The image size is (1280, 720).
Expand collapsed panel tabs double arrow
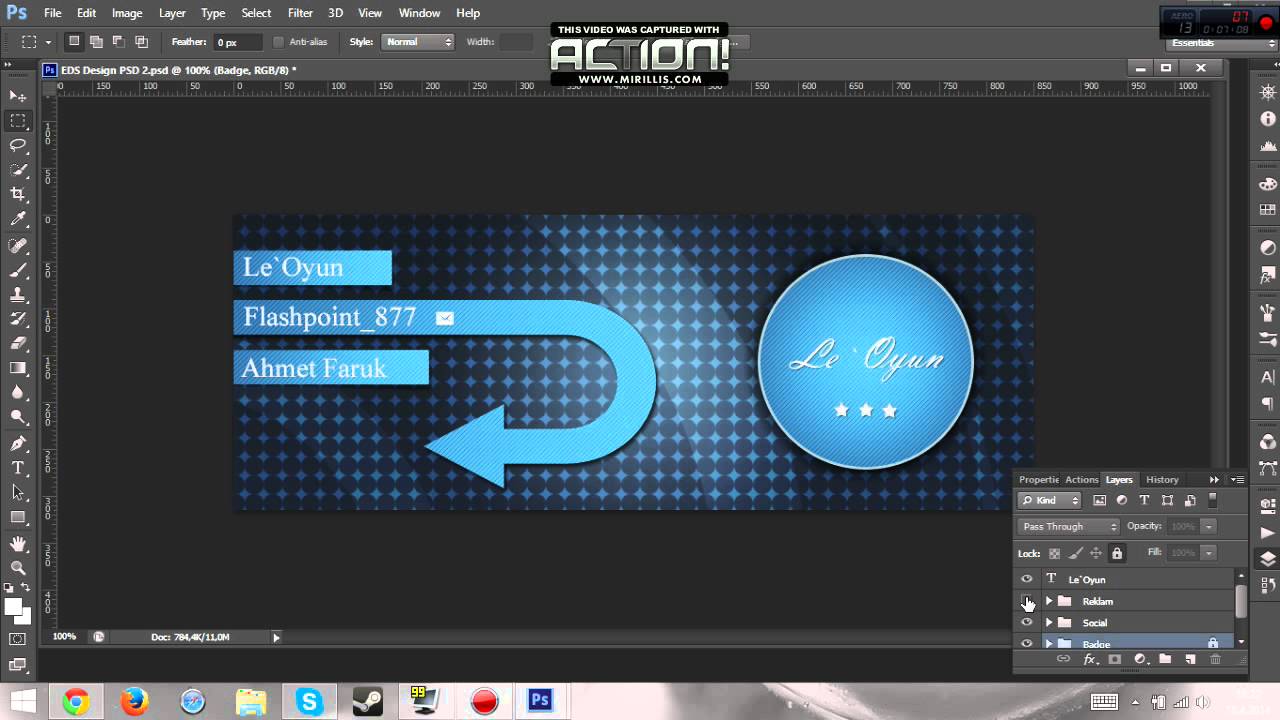(1215, 480)
